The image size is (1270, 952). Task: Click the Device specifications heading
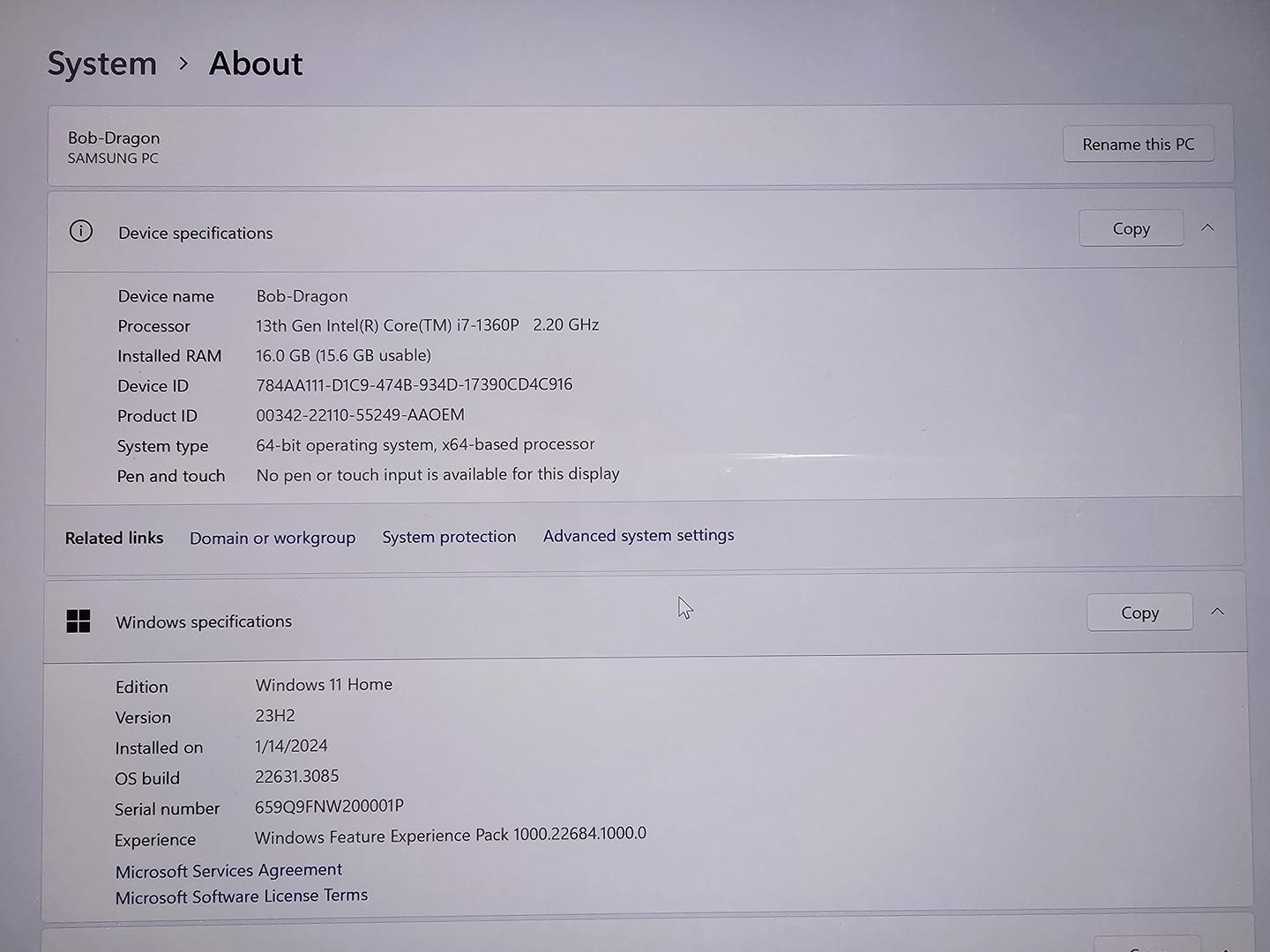click(x=196, y=233)
